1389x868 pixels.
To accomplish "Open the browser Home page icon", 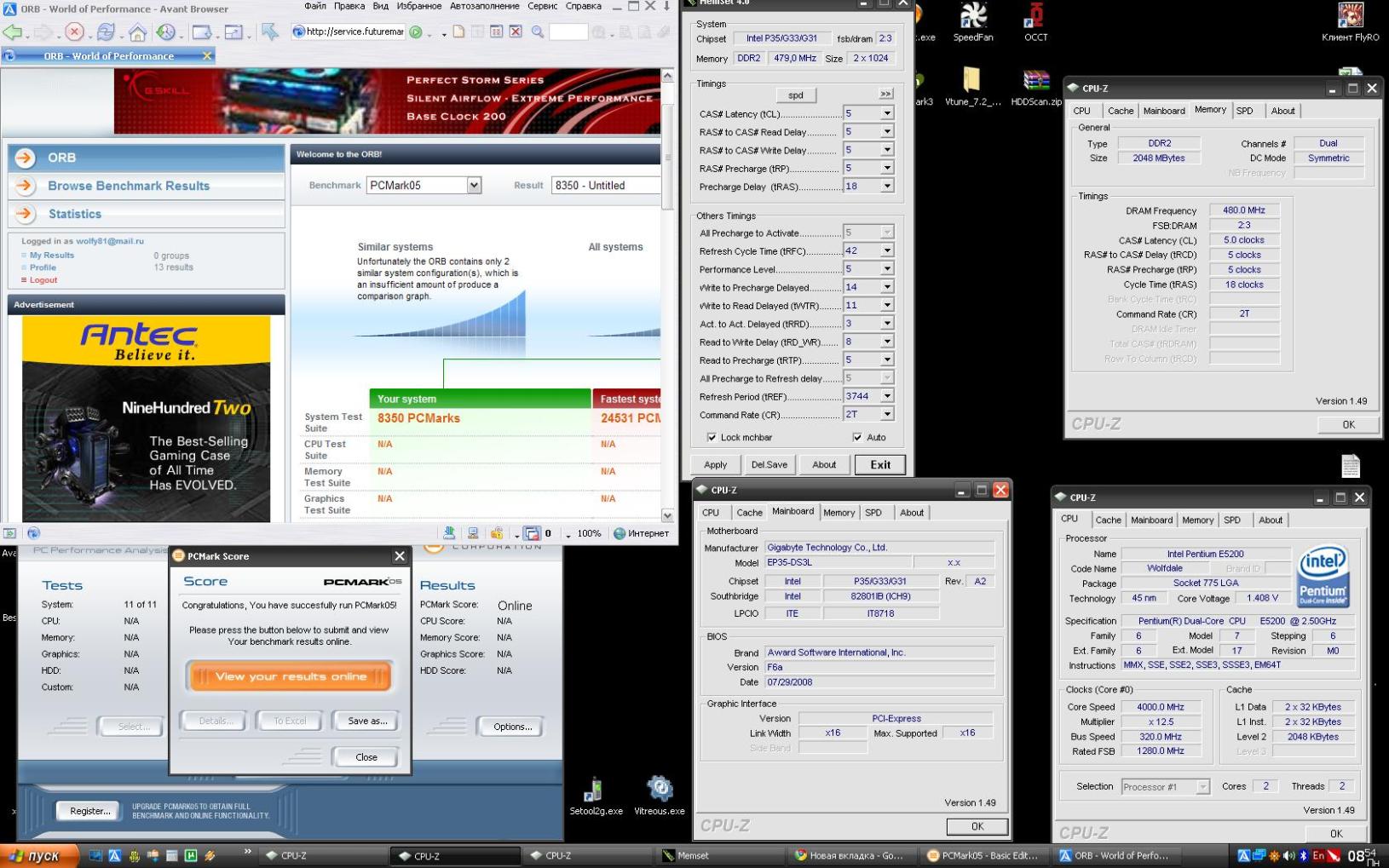I will [x=137, y=32].
